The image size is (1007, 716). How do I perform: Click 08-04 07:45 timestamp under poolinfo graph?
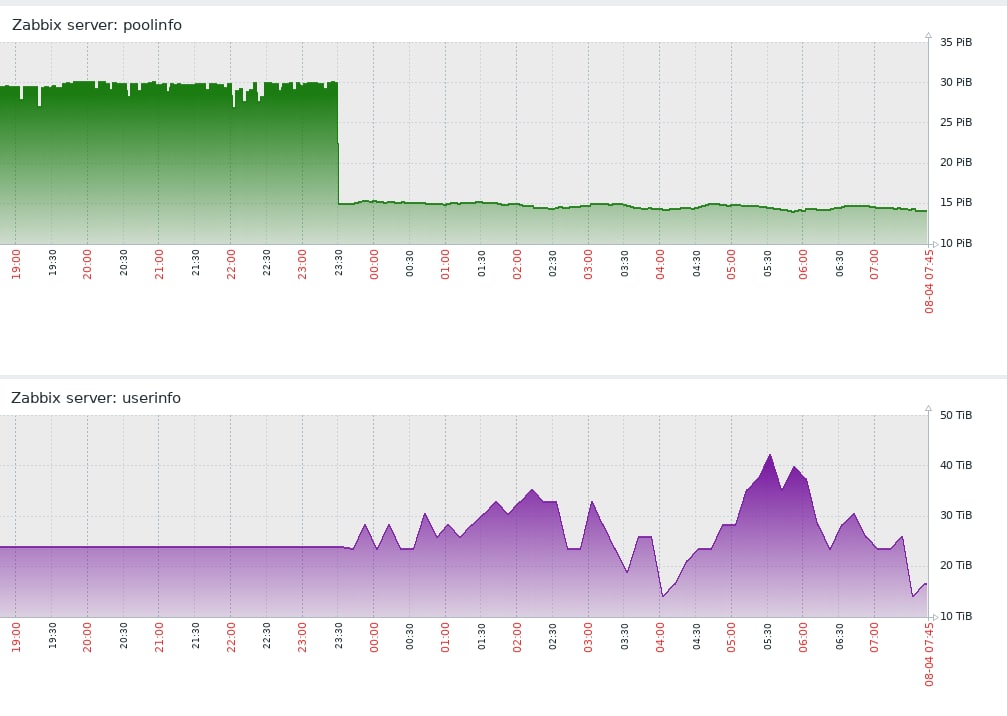929,281
